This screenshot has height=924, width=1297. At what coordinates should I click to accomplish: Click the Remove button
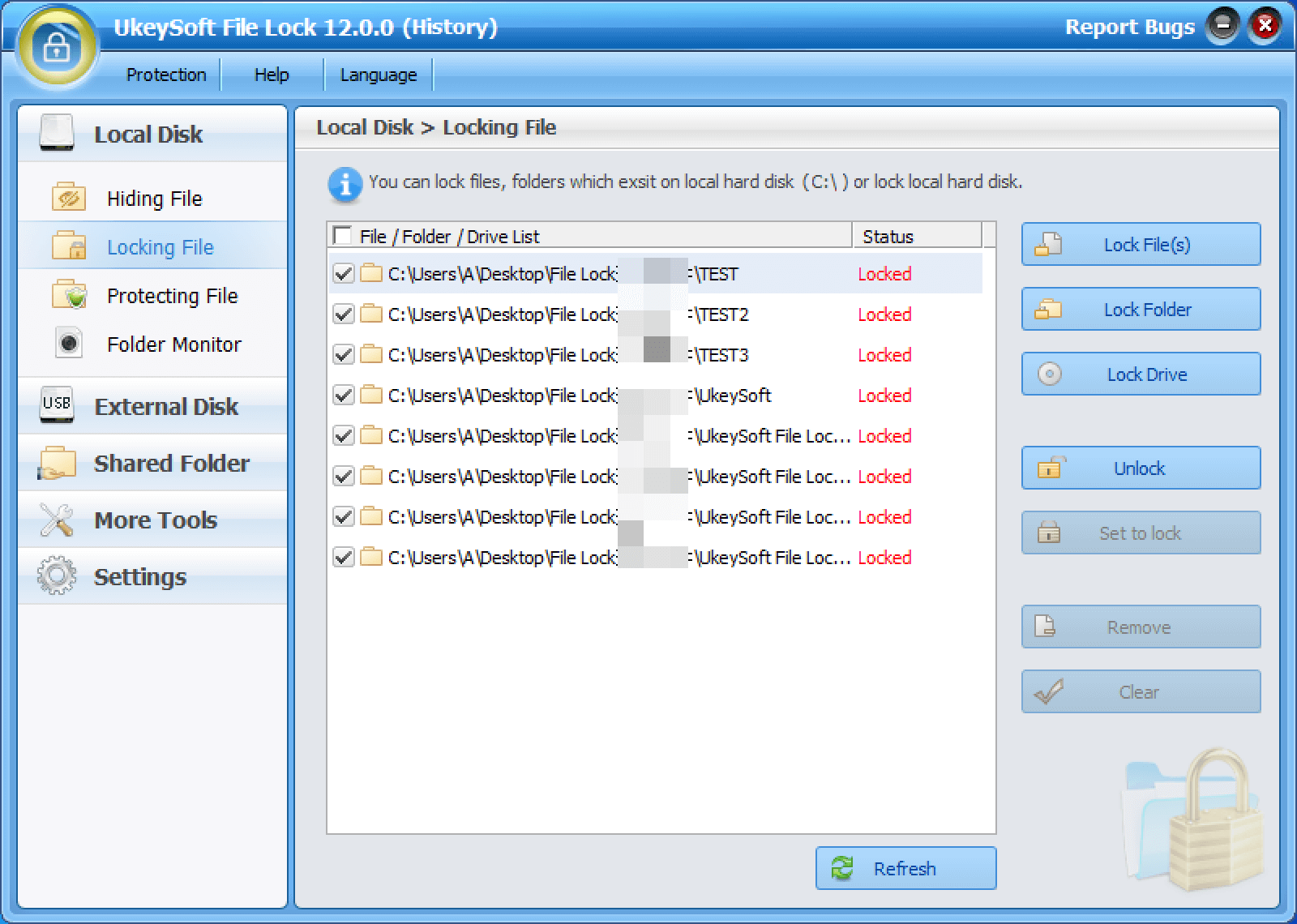tap(1141, 627)
